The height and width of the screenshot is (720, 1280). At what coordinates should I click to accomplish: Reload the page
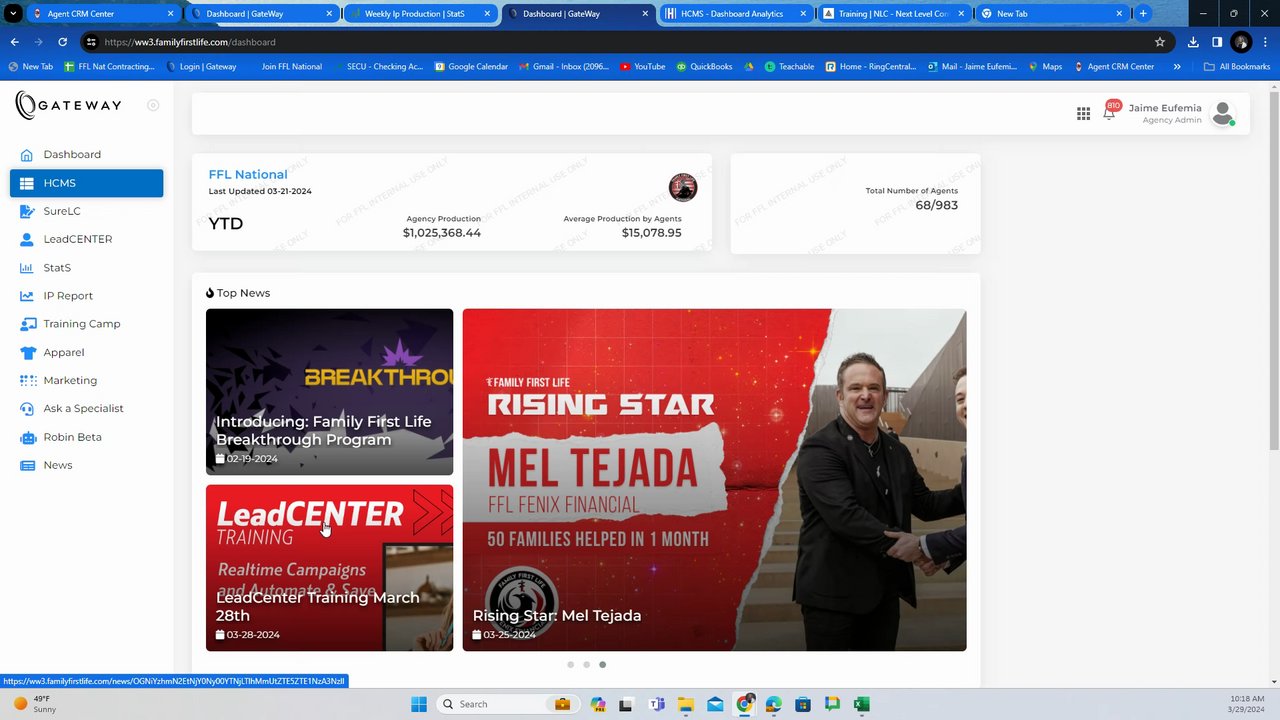62,42
